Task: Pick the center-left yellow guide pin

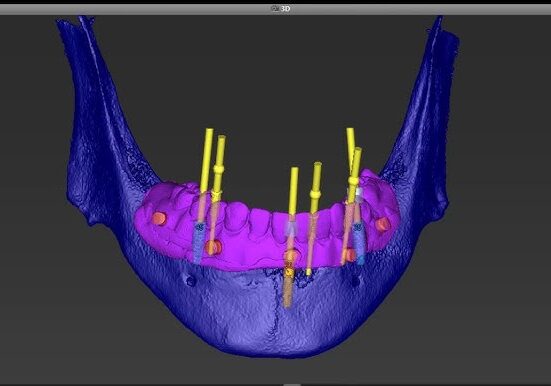Action: (x=294, y=191)
